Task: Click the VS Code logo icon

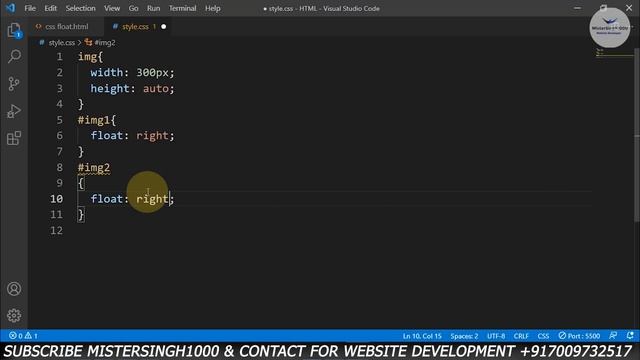Action: click(x=11, y=8)
